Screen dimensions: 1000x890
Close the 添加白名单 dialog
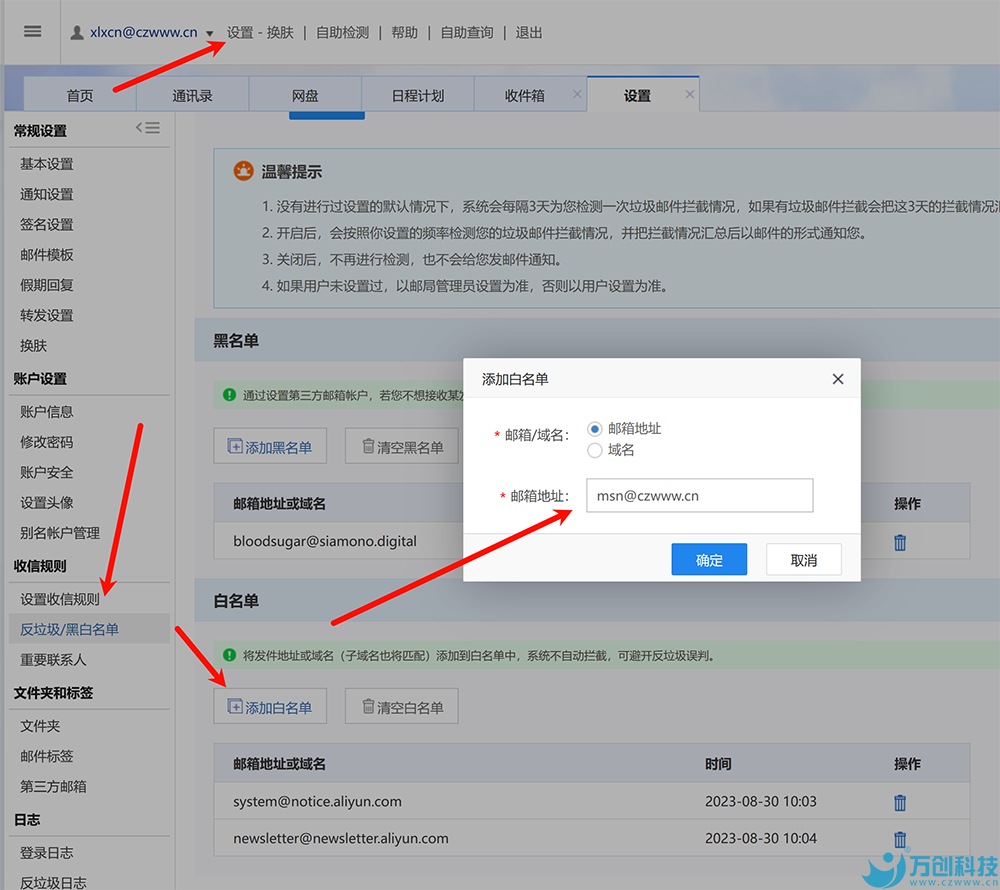[x=838, y=379]
